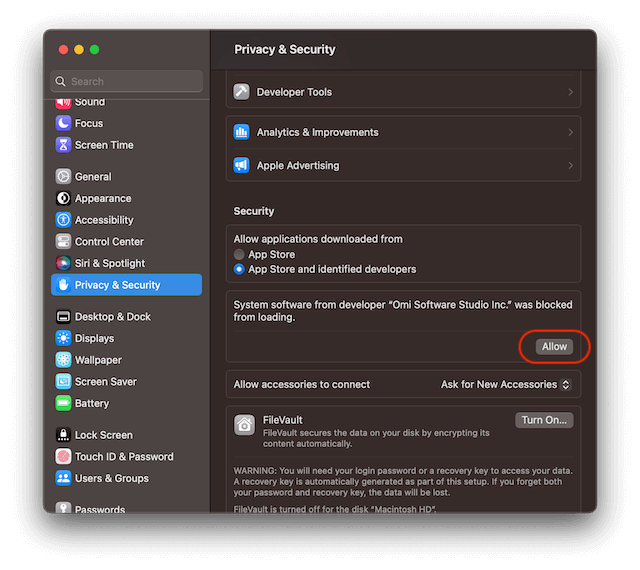Screen dimensions: 640x570
Task: Expand the Developer Tools row chevron
Action: pyautogui.click(x=570, y=92)
